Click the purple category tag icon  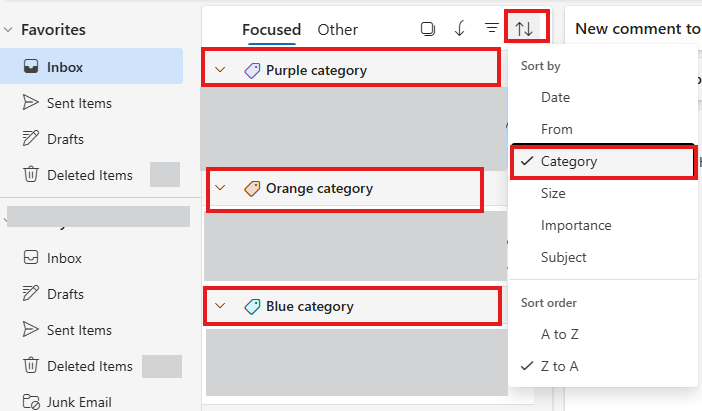tap(252, 70)
